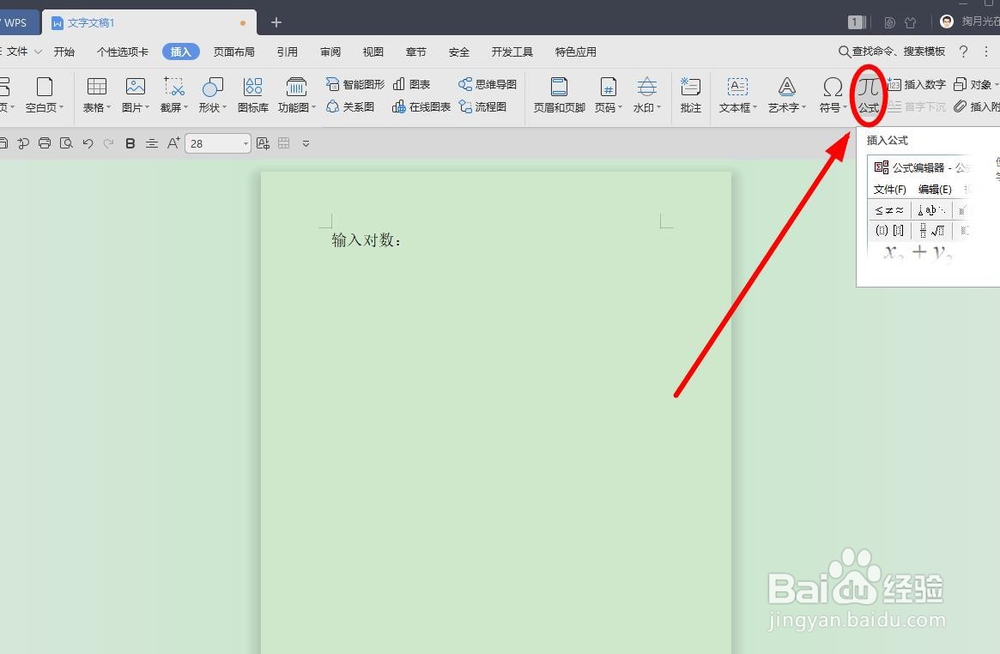1000x654 pixels.
Task: Open the 符号 symbol picker
Action: 832,94
